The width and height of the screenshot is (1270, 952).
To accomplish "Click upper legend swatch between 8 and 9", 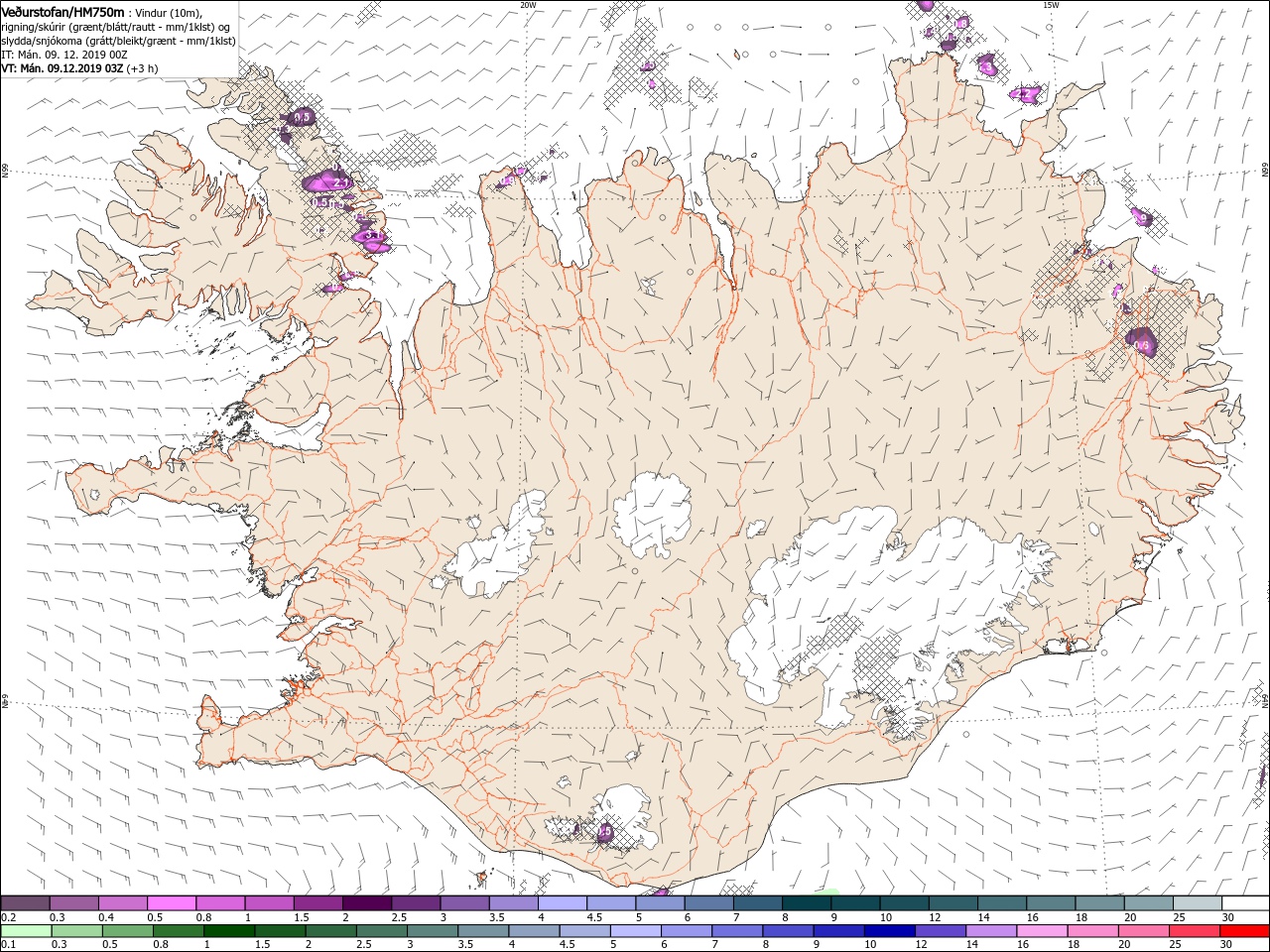I will point(806,903).
